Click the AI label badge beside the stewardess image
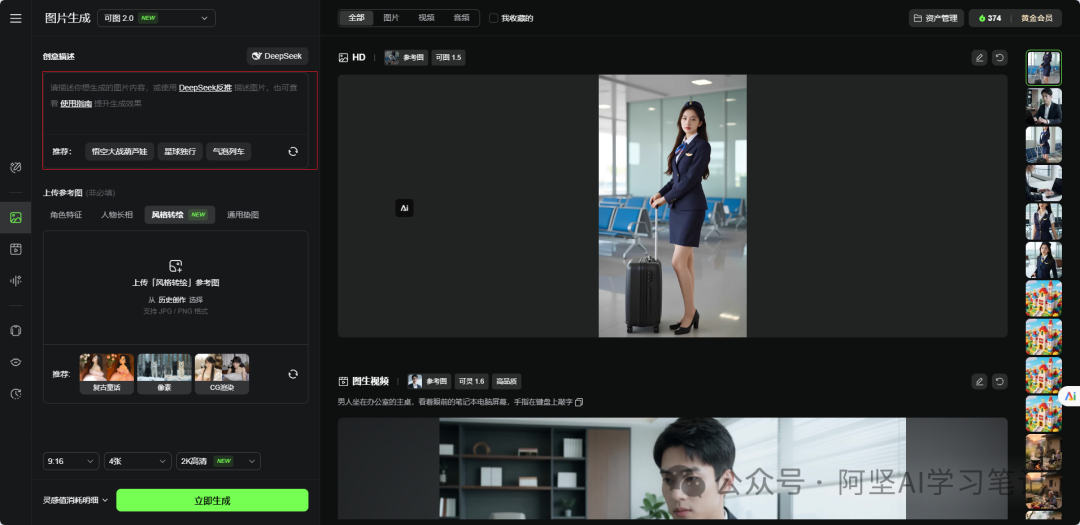The width and height of the screenshot is (1080, 525). point(404,208)
